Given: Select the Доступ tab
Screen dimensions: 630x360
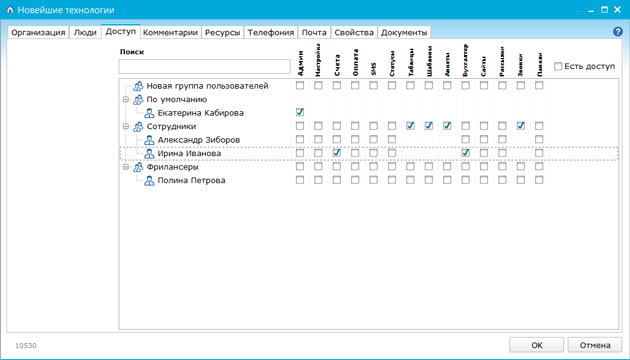Looking at the screenshot, I should pyautogui.click(x=121, y=31).
